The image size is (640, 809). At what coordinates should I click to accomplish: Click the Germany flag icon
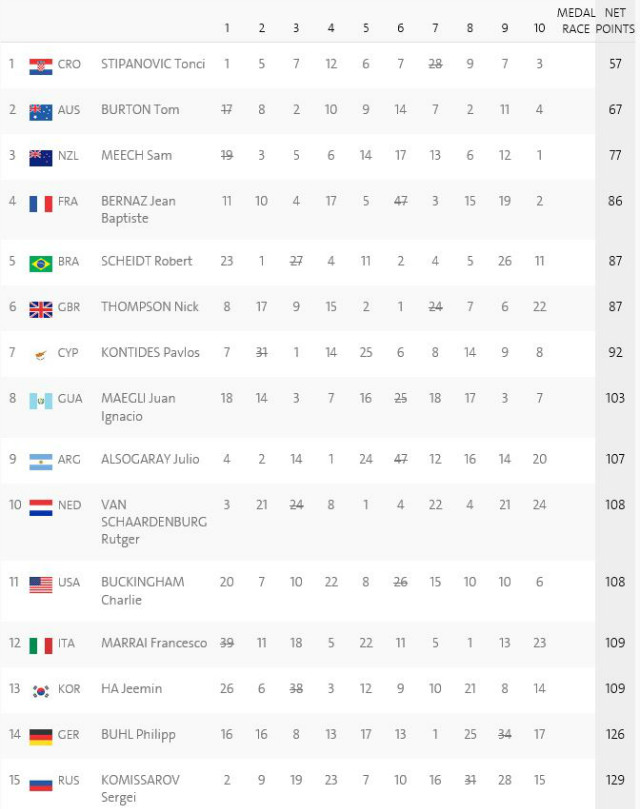click(41, 737)
